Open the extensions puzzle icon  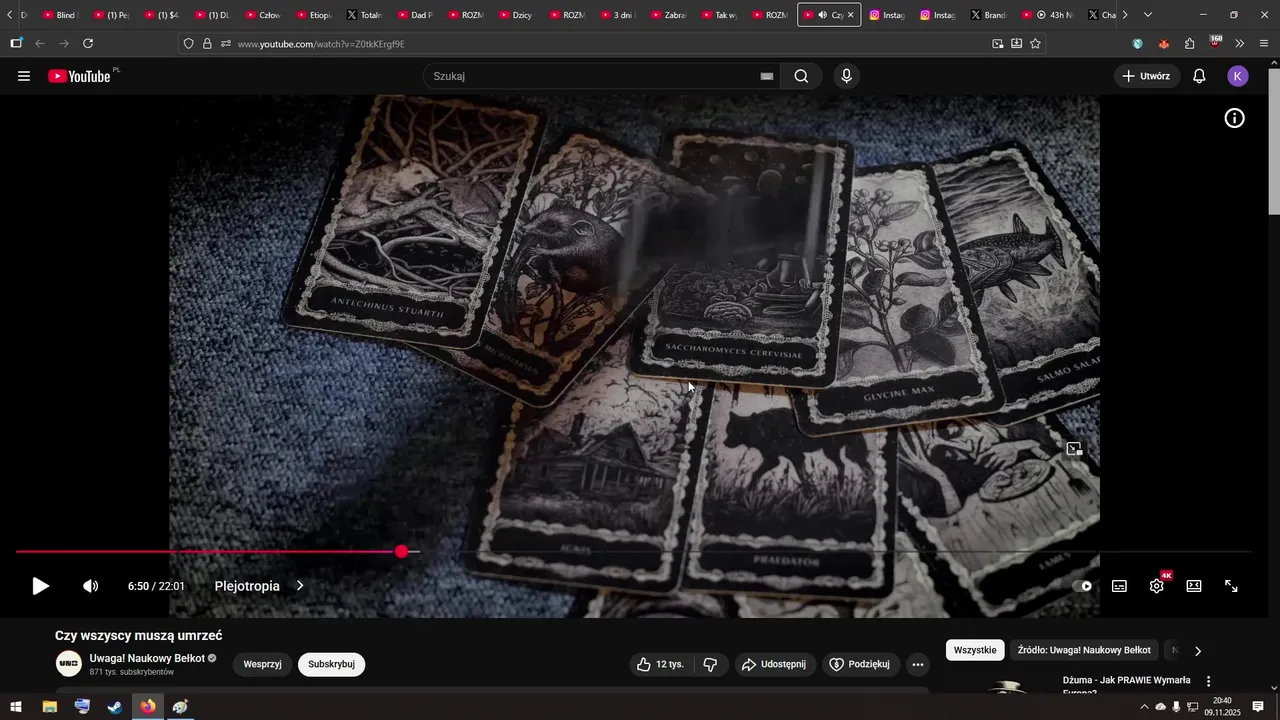tap(1190, 44)
